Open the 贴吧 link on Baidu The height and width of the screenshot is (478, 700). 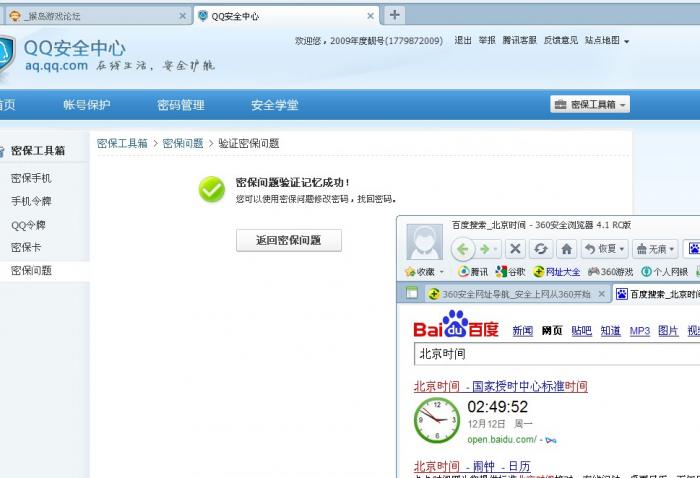pyautogui.click(x=581, y=331)
